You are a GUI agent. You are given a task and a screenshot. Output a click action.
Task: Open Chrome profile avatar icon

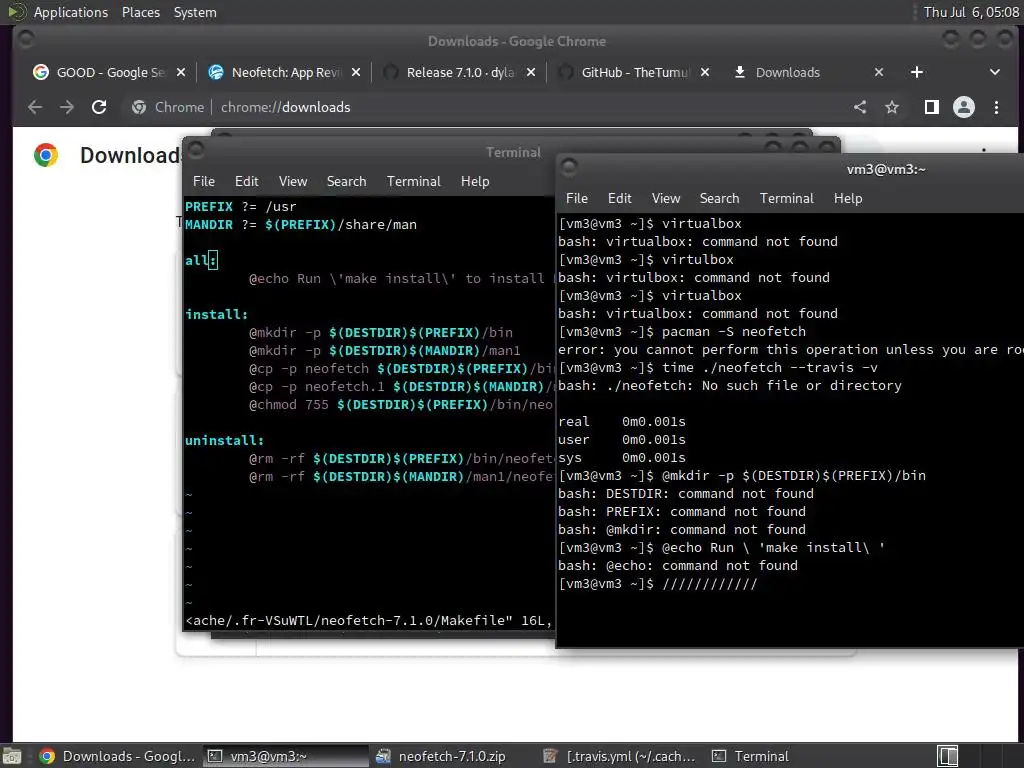(x=964, y=107)
